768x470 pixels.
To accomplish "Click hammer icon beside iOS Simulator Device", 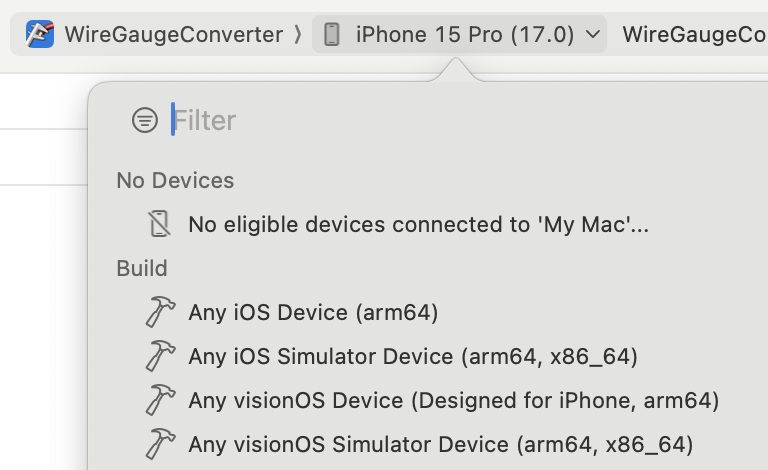I will pyautogui.click(x=160, y=356).
